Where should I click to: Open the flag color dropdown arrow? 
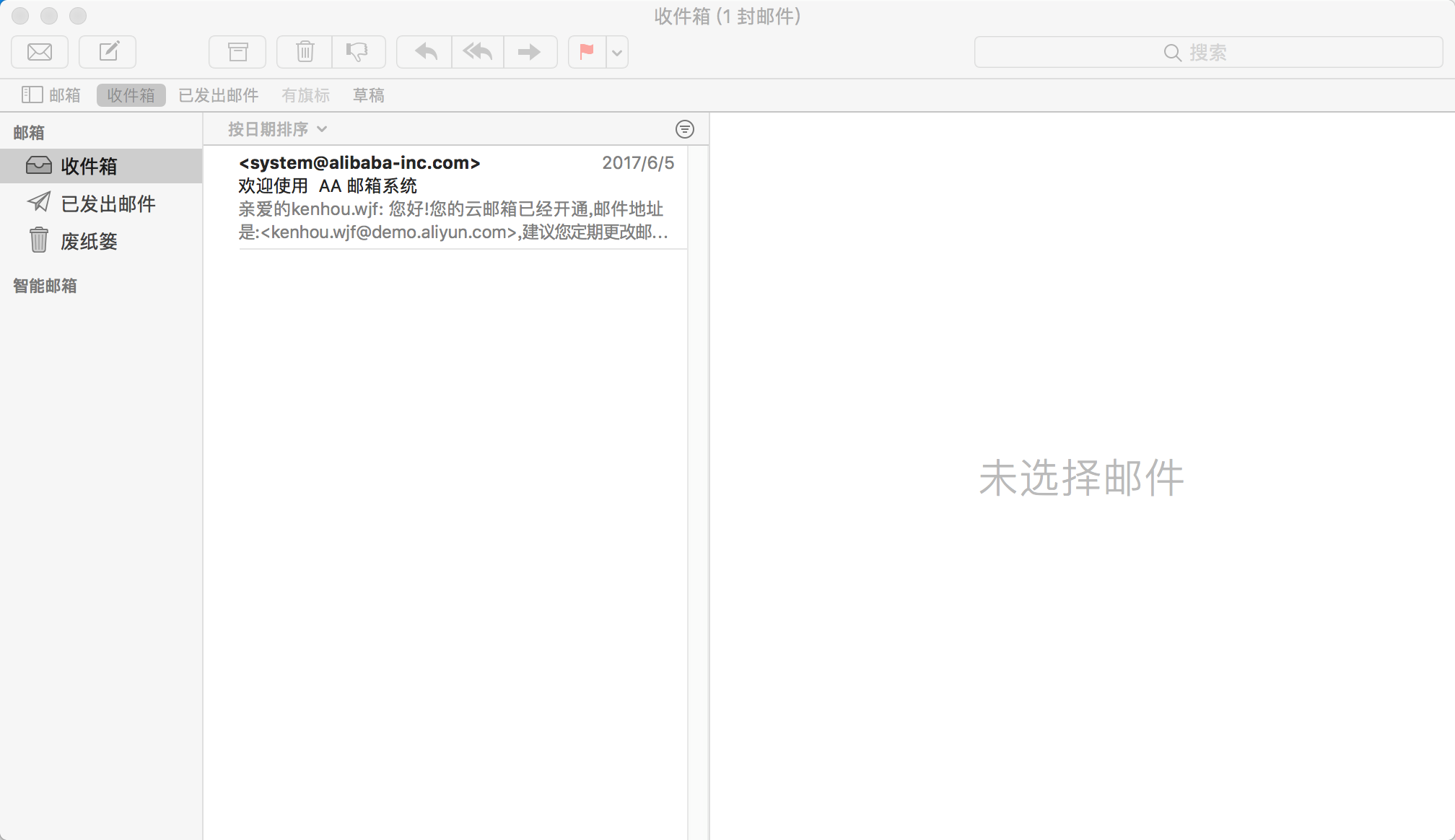coord(617,52)
